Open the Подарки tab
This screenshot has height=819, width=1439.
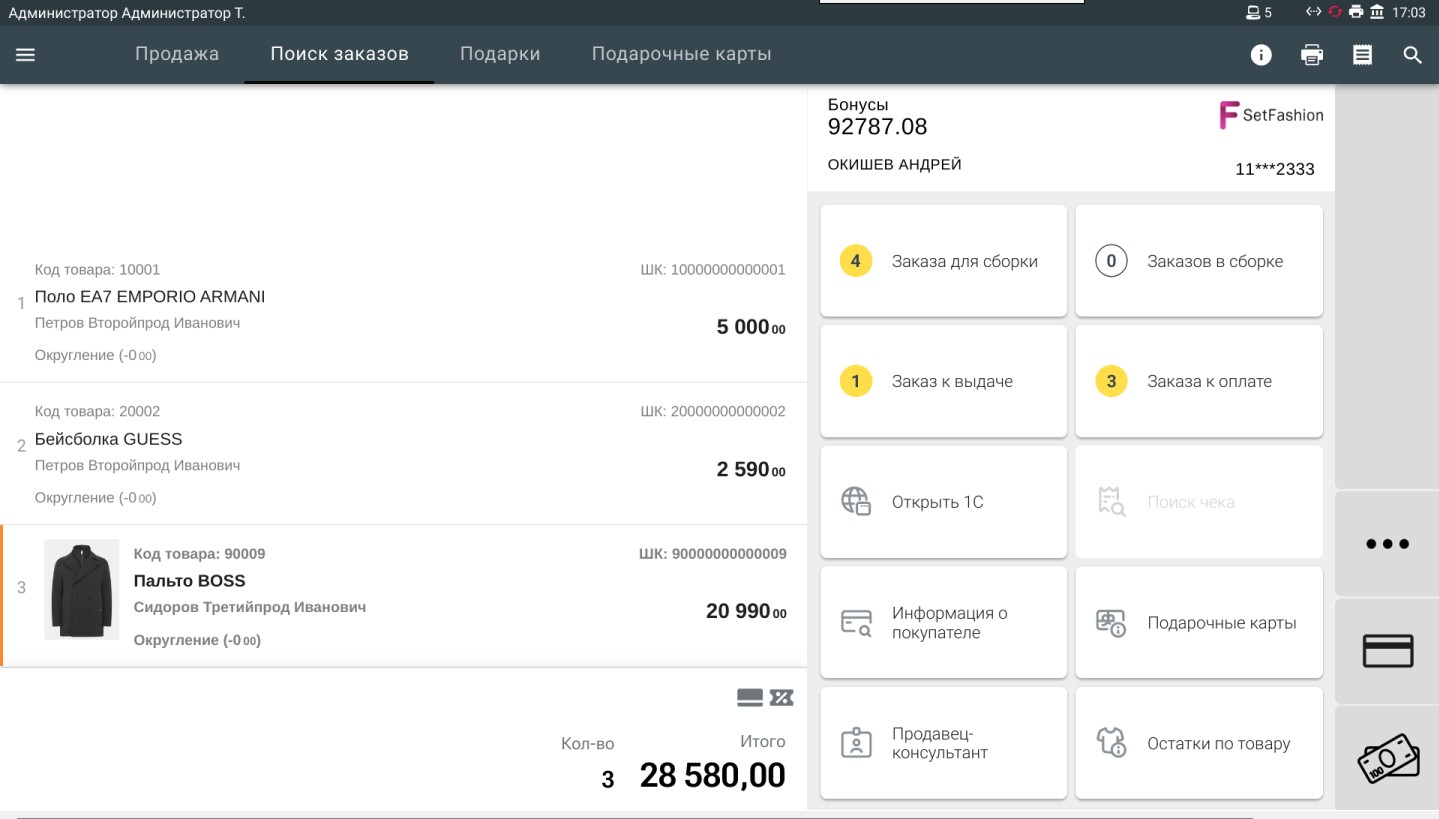coord(500,54)
